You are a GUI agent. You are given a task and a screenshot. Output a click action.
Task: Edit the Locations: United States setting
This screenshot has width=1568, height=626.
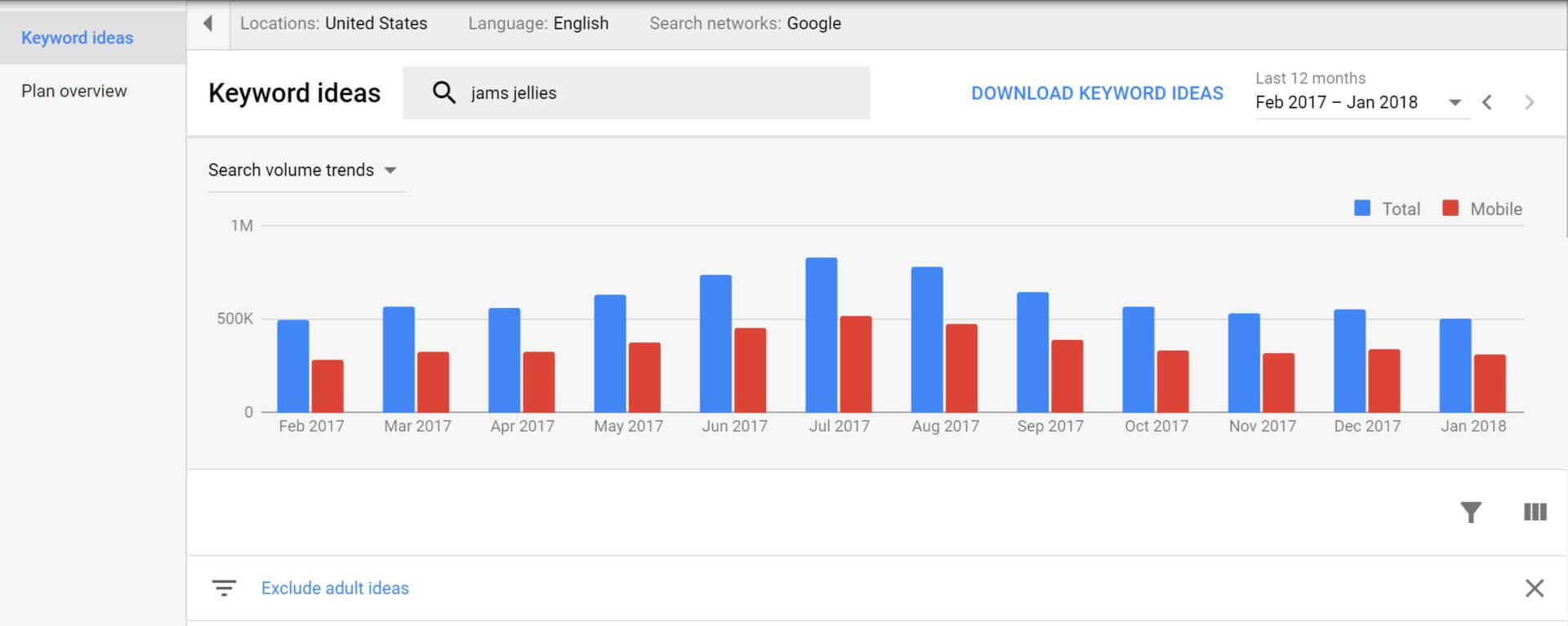(333, 24)
